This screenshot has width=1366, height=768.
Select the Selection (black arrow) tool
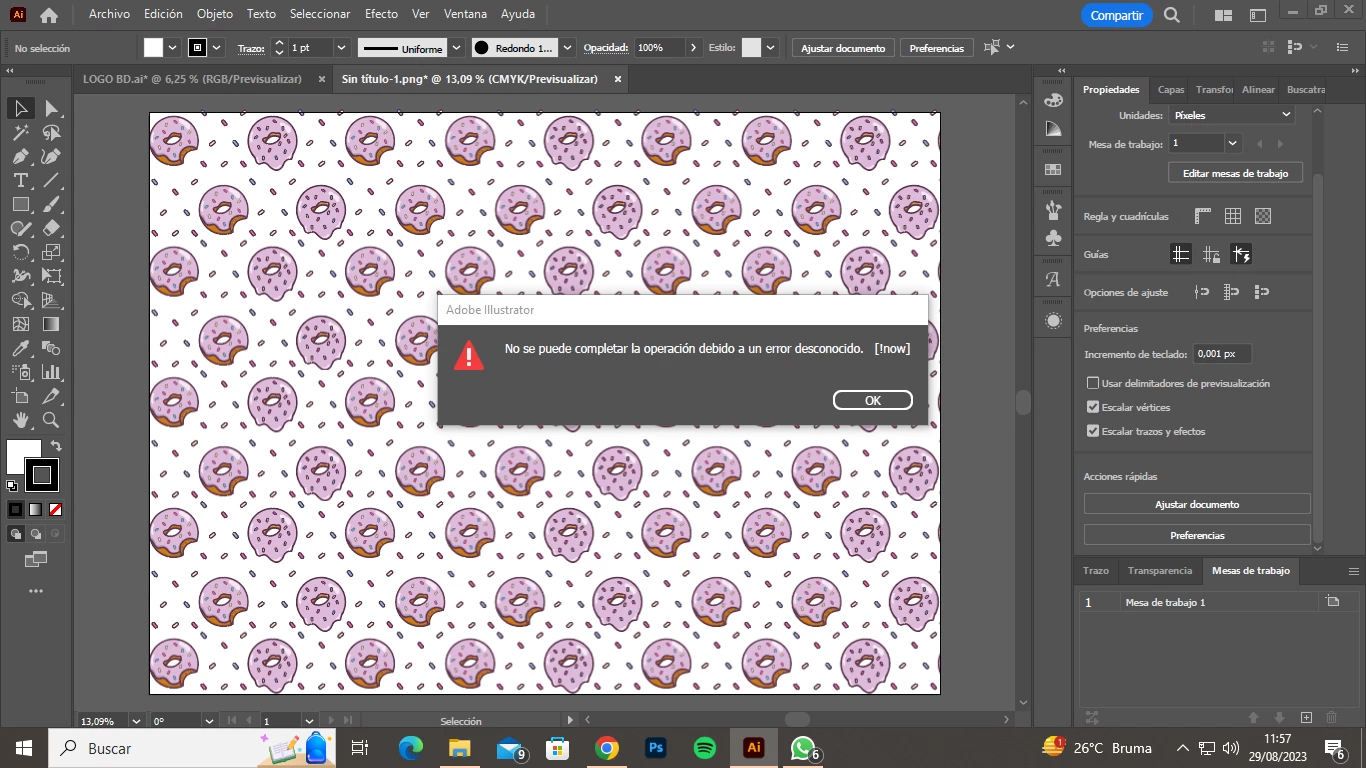[x=21, y=108]
